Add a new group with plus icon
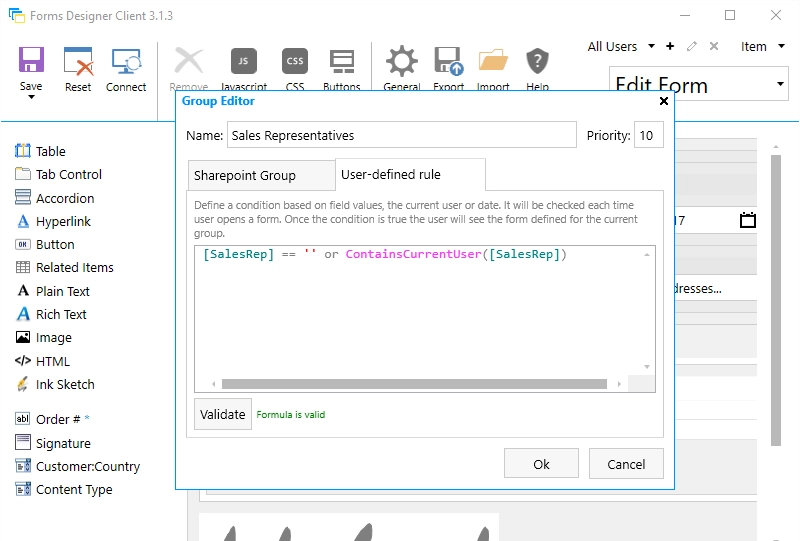This screenshot has height=541, width=800. coord(670,46)
